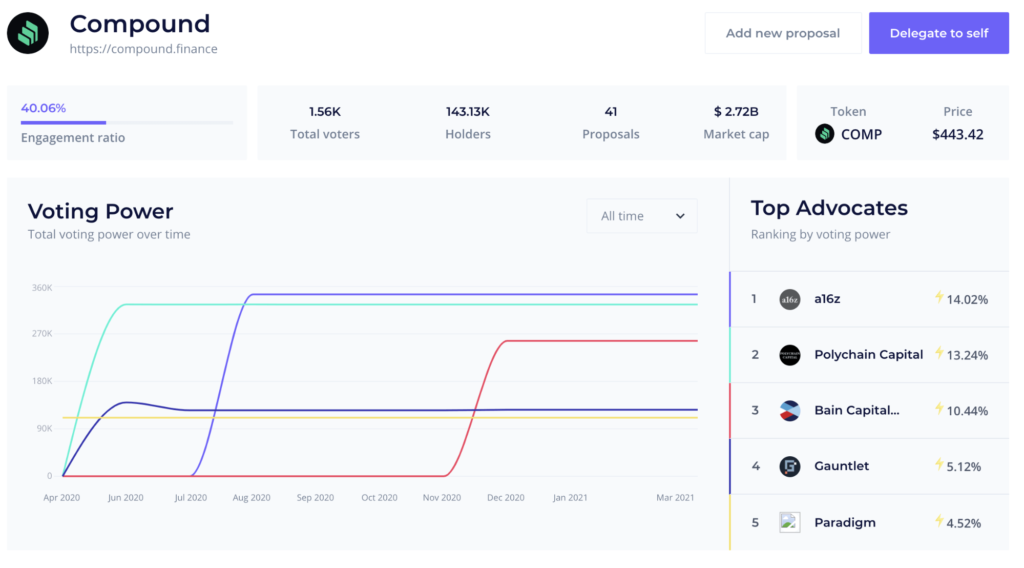Click lightning icon beside 10.44%

(939, 409)
